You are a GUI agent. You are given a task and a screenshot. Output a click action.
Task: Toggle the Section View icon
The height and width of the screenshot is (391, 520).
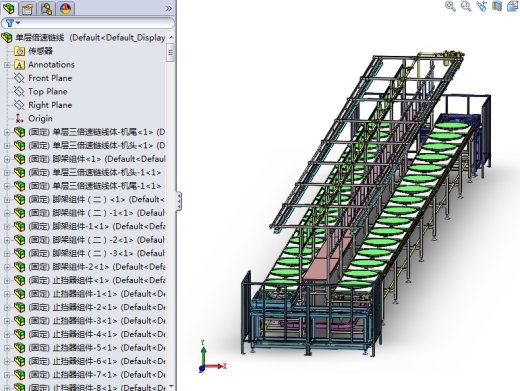(x=497, y=6)
